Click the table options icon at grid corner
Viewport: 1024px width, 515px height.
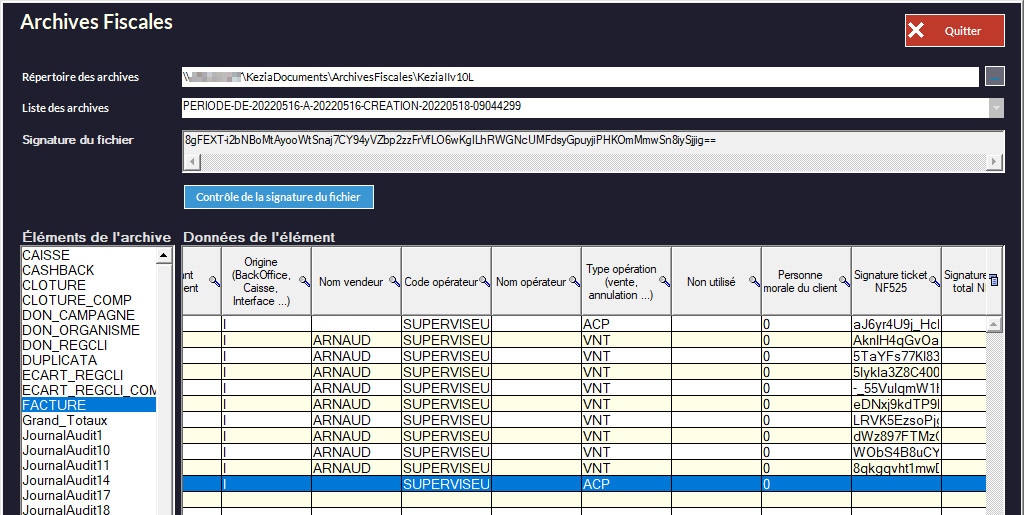994,282
